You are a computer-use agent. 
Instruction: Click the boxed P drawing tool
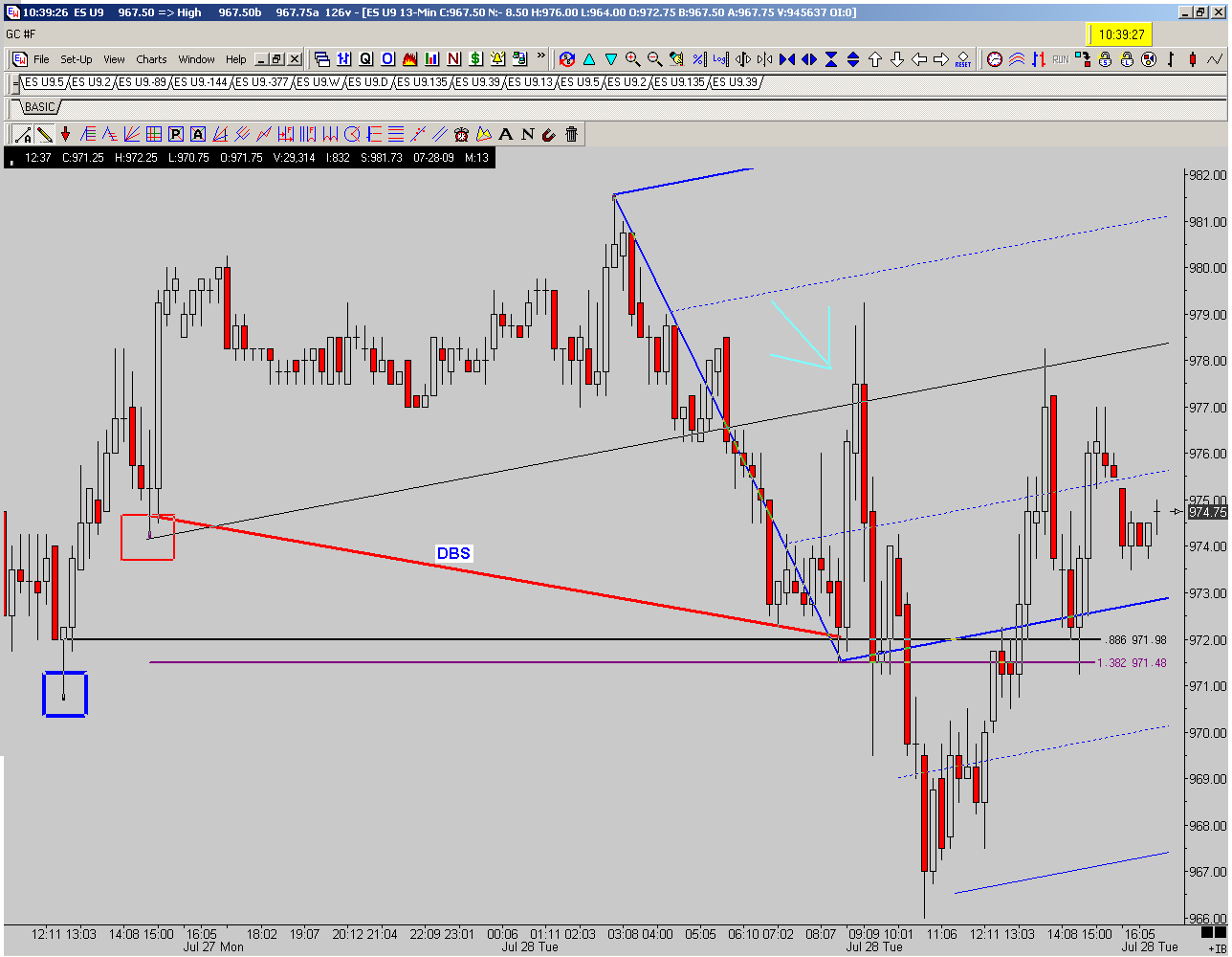coord(176,134)
